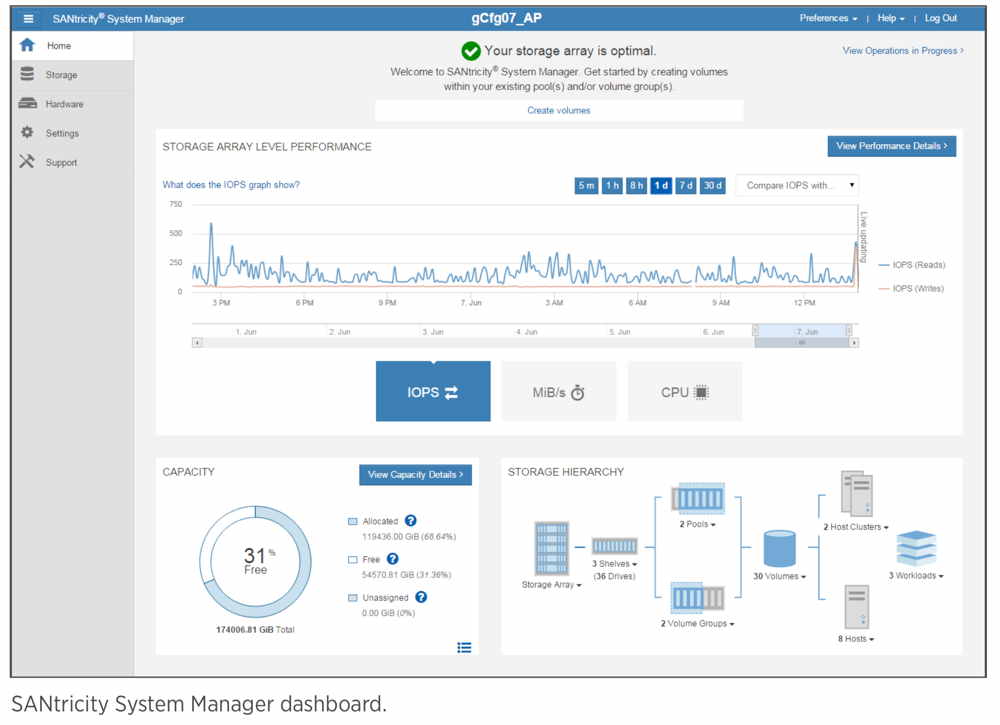The image size is (1000, 725).
Task: Open the Home menu item
Action: pyautogui.click(x=72, y=46)
